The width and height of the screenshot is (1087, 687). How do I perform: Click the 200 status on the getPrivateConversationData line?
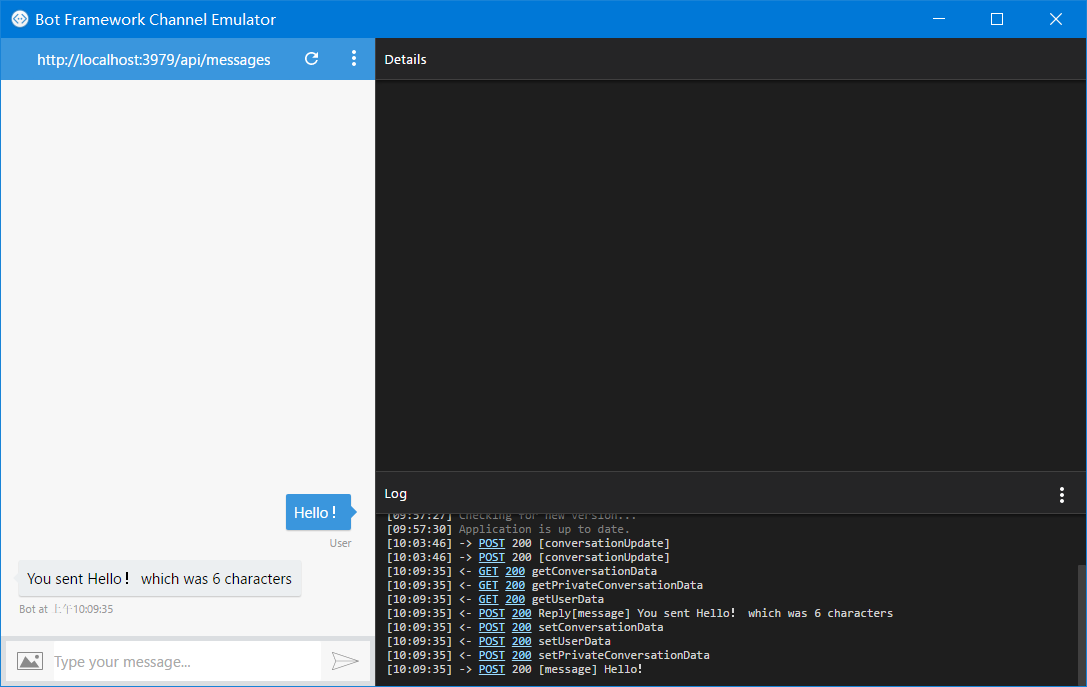click(x=515, y=585)
